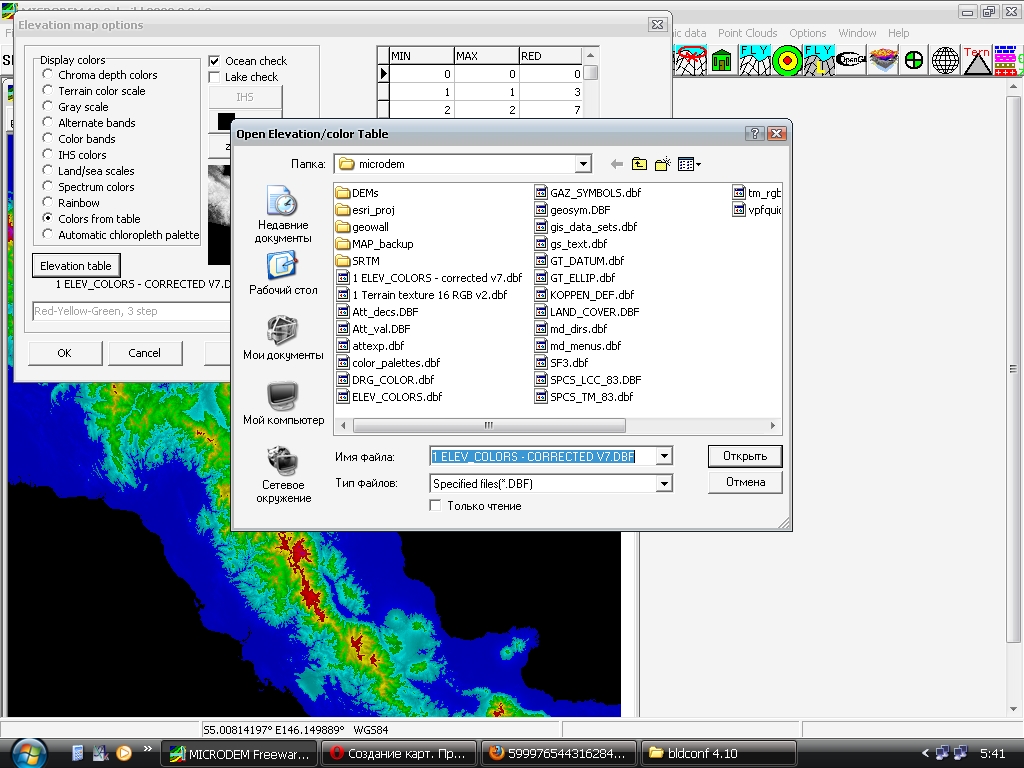Click the Открыть button
Screen dimensions: 1024x768
[x=744, y=456]
